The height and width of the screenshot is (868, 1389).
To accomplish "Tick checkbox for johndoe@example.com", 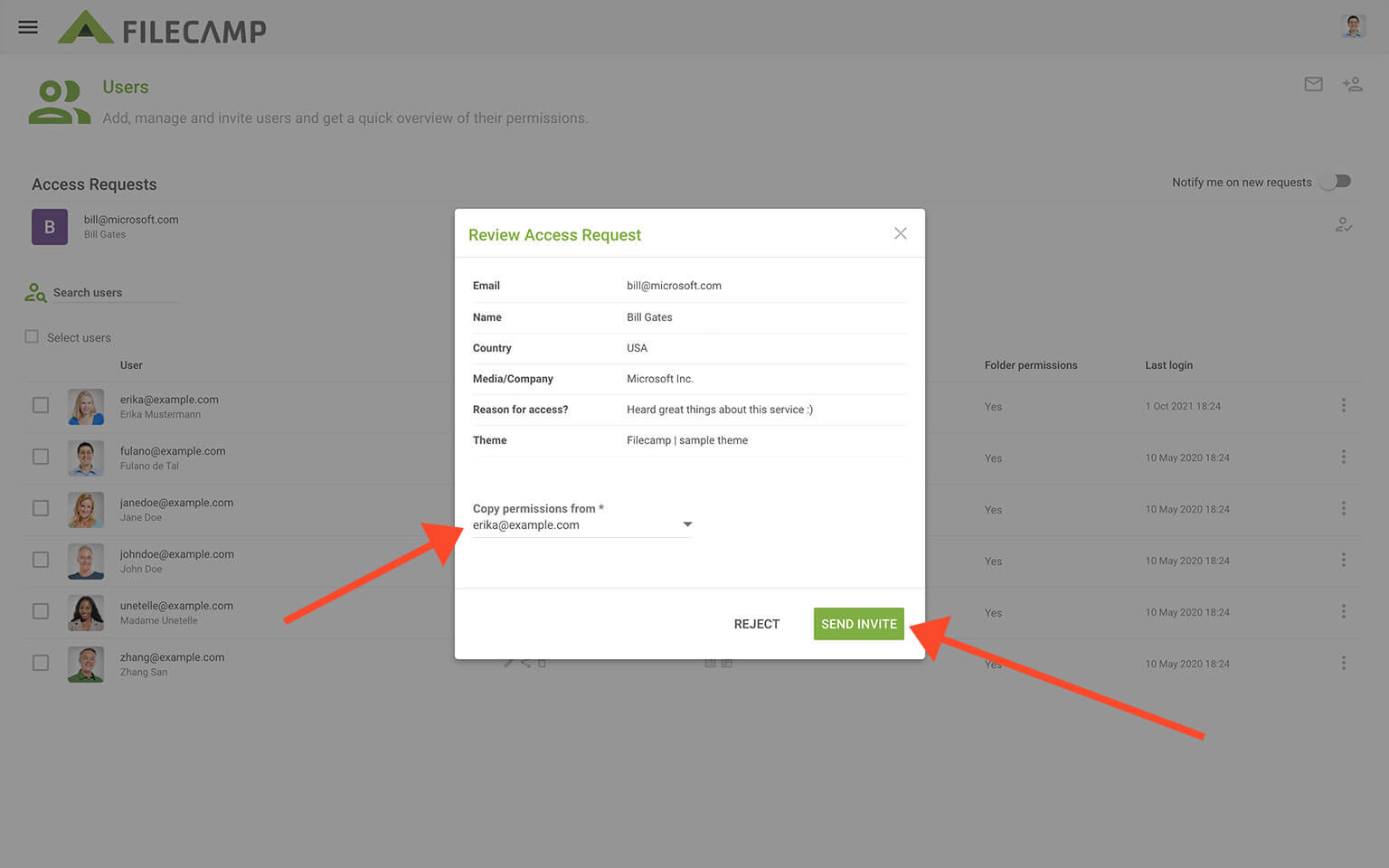I will [41, 560].
